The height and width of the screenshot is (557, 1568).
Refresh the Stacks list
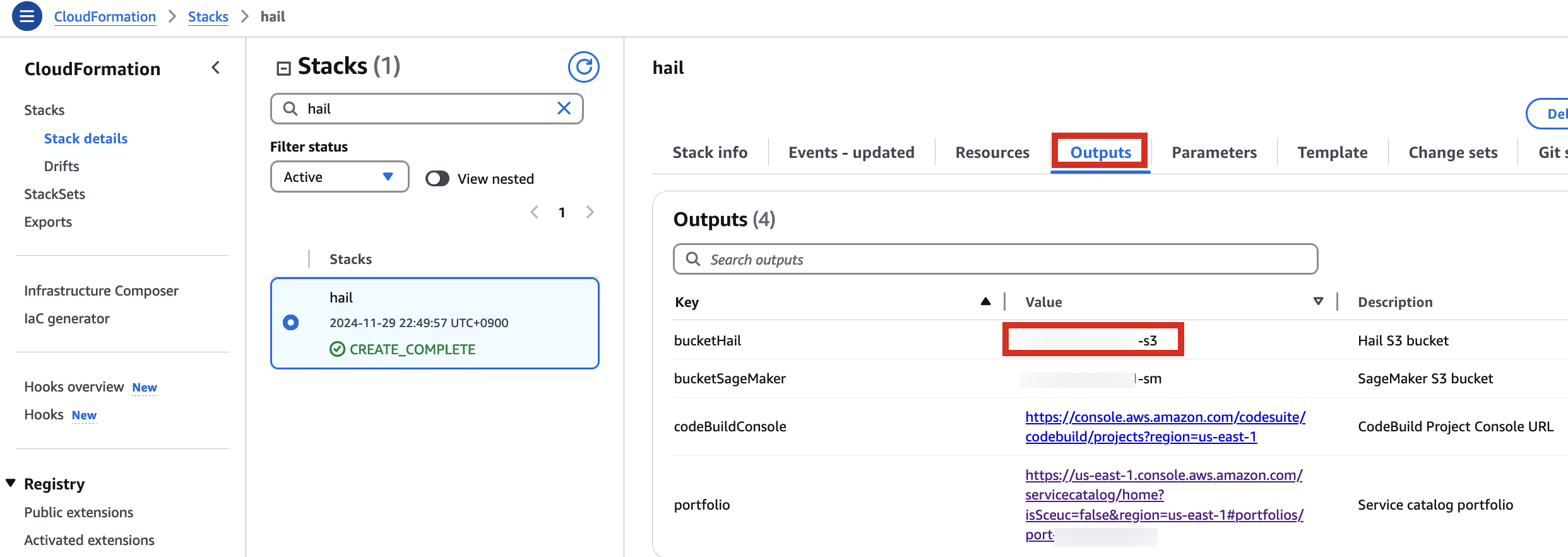tap(583, 67)
